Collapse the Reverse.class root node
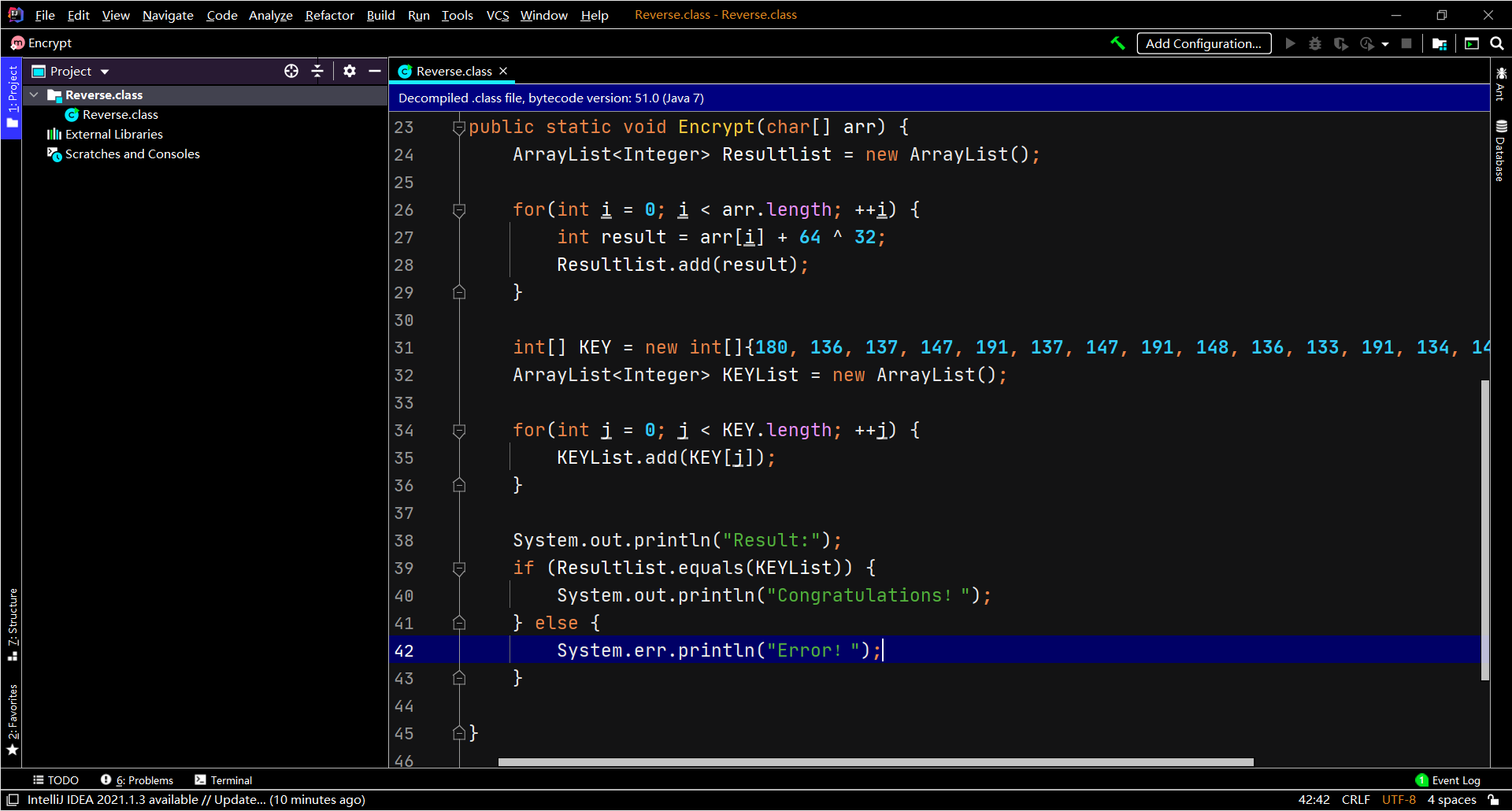 pos(34,94)
